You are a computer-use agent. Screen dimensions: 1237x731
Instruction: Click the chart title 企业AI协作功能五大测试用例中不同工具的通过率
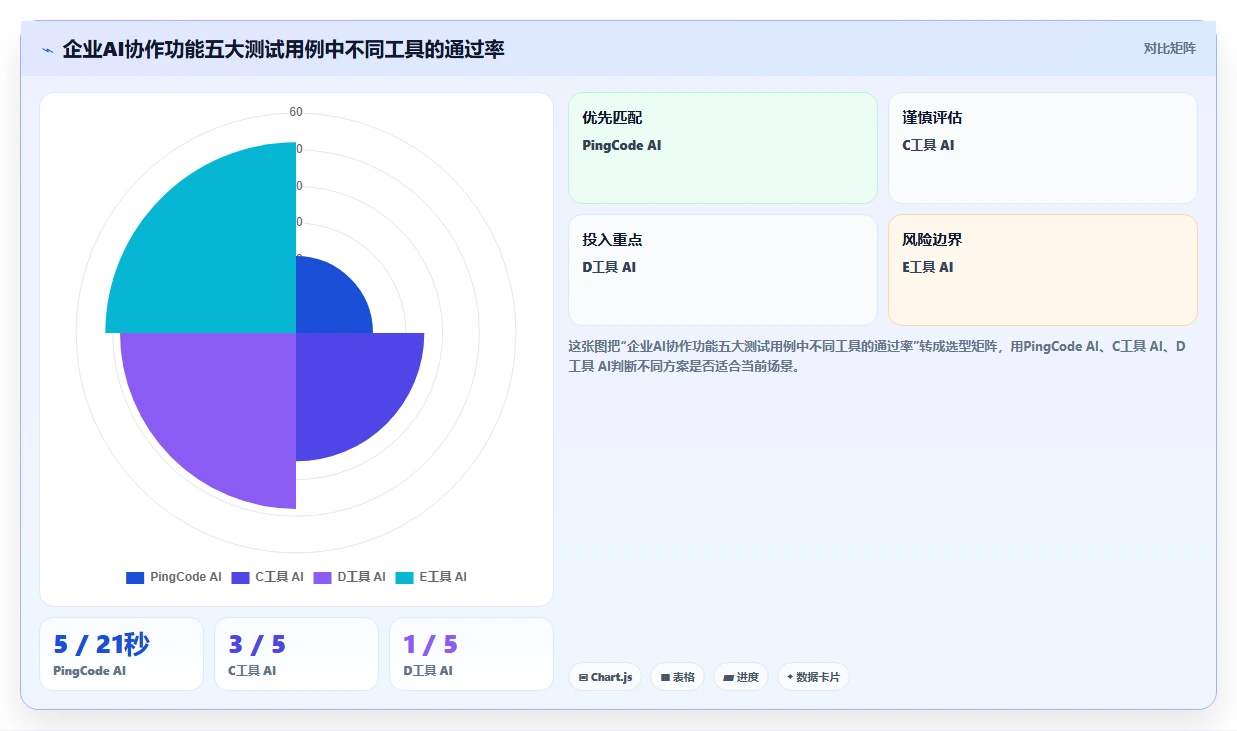pyautogui.click(x=283, y=49)
